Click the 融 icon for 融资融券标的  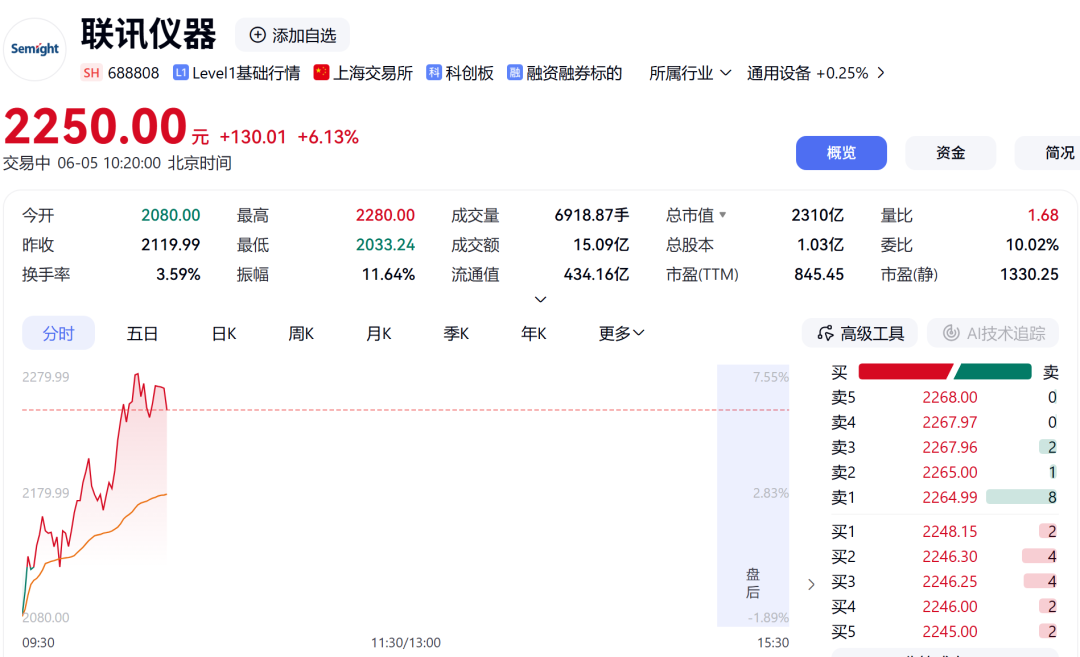pos(515,72)
